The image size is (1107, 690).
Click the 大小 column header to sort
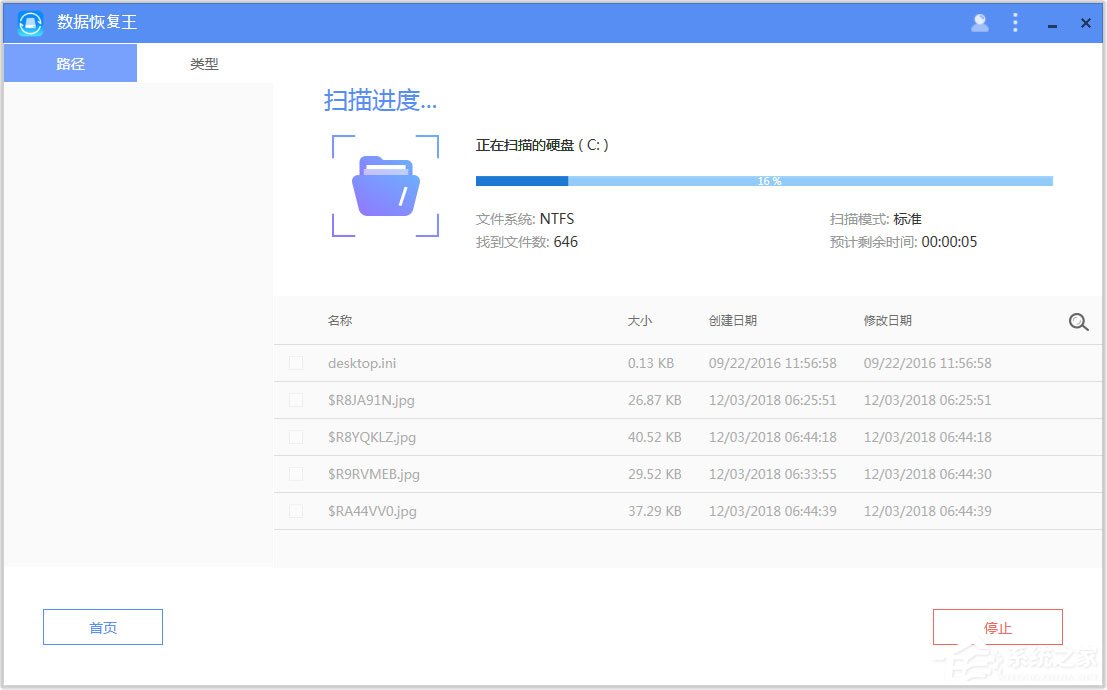tap(639, 321)
